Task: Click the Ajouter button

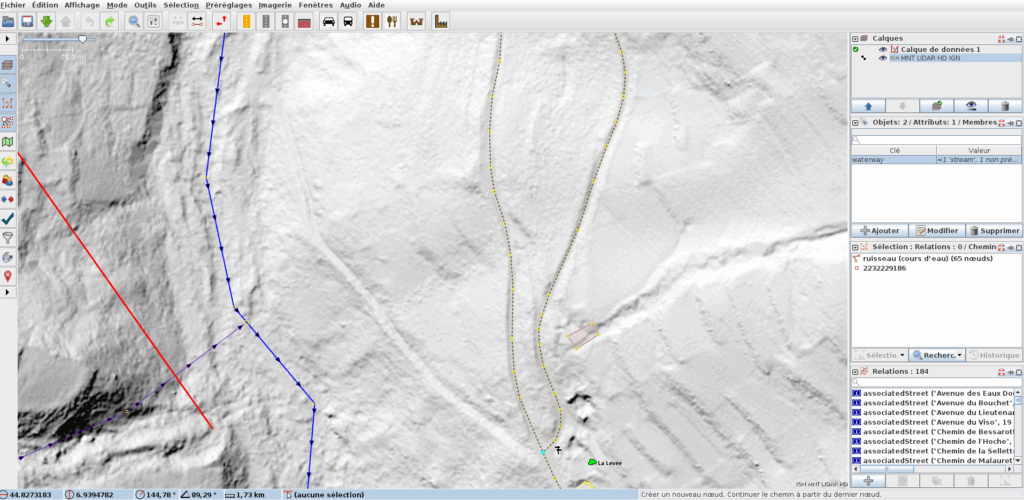Action: 880,230
